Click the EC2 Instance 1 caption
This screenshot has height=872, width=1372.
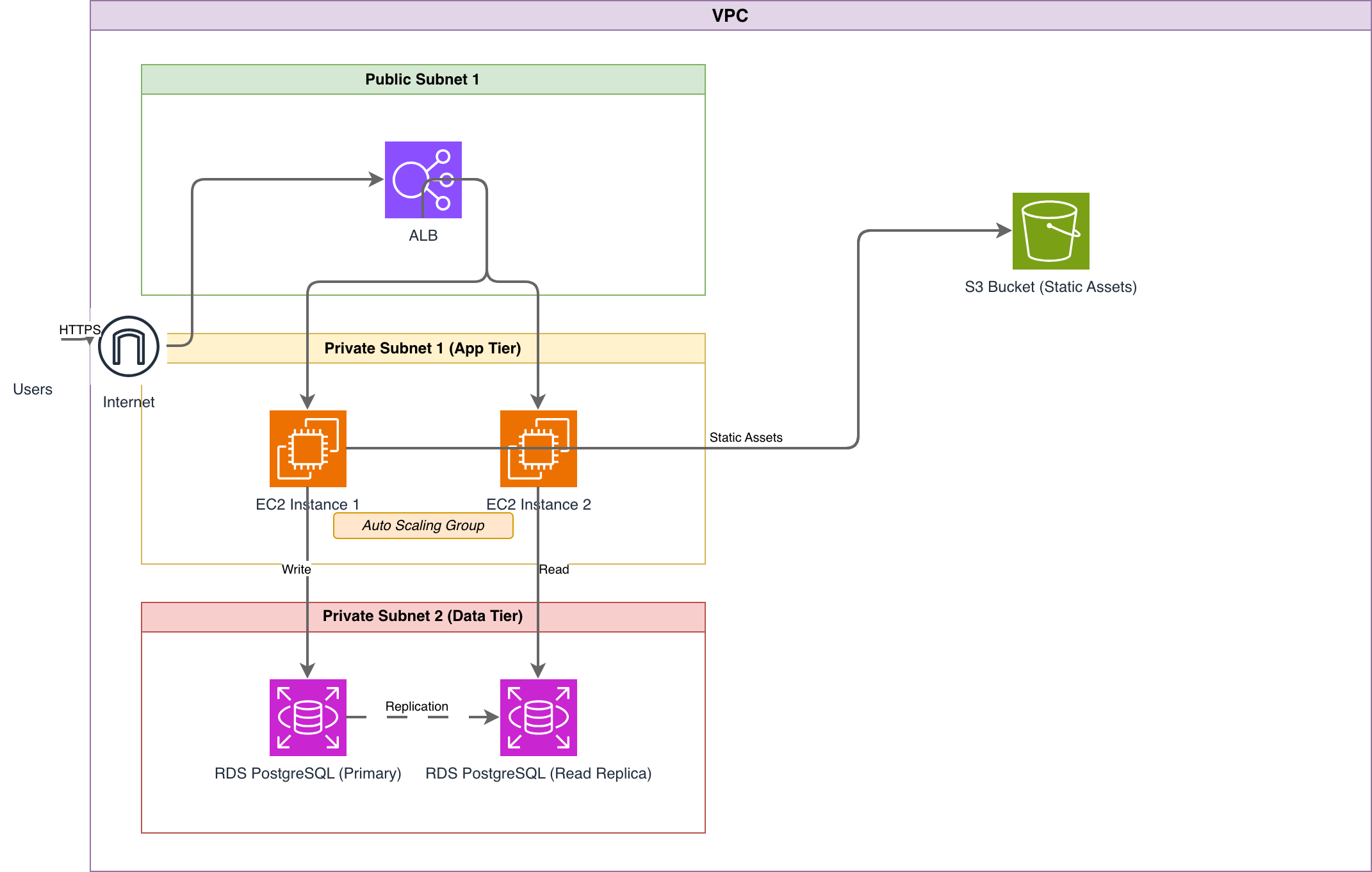(307, 505)
